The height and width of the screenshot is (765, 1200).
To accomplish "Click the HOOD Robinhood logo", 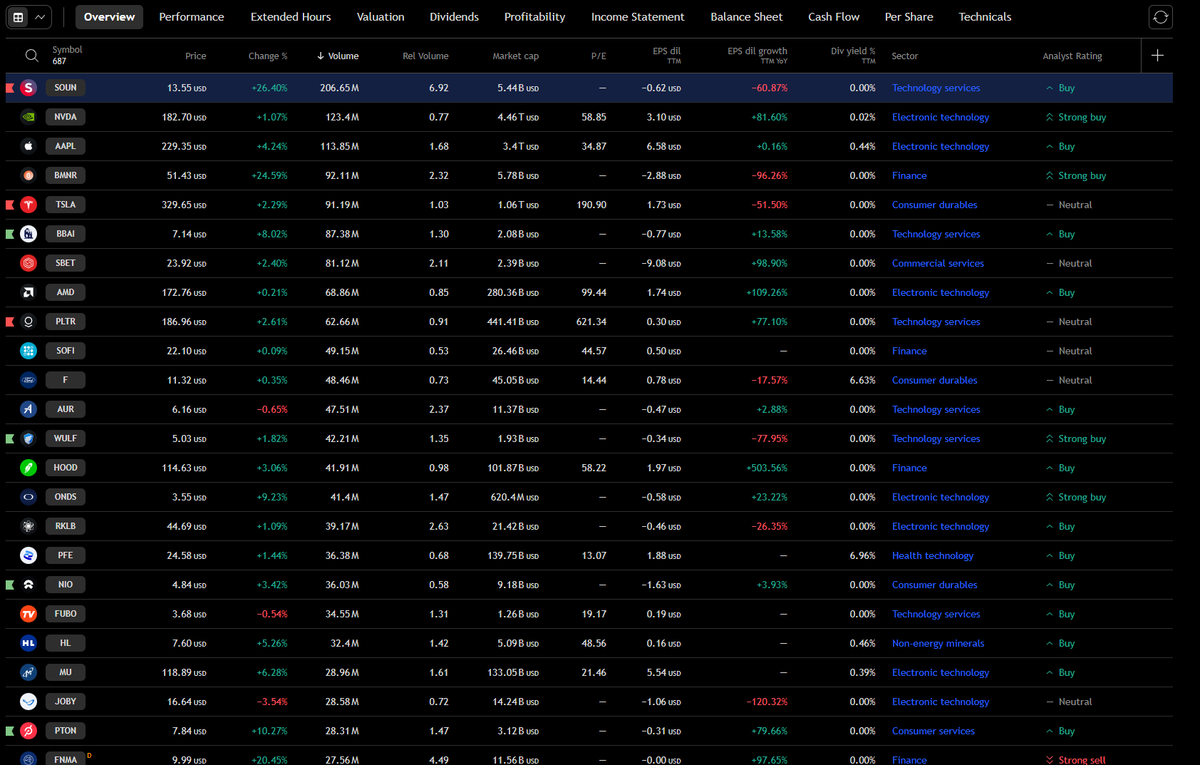I will [28, 468].
